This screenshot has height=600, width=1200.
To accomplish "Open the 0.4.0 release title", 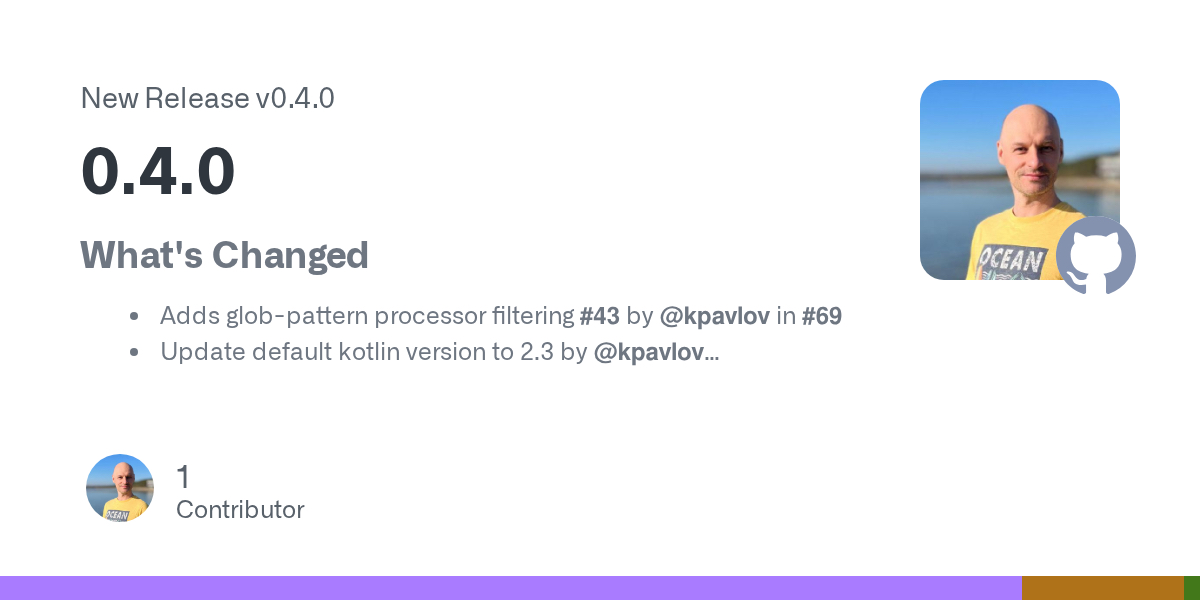I will click(x=158, y=171).
